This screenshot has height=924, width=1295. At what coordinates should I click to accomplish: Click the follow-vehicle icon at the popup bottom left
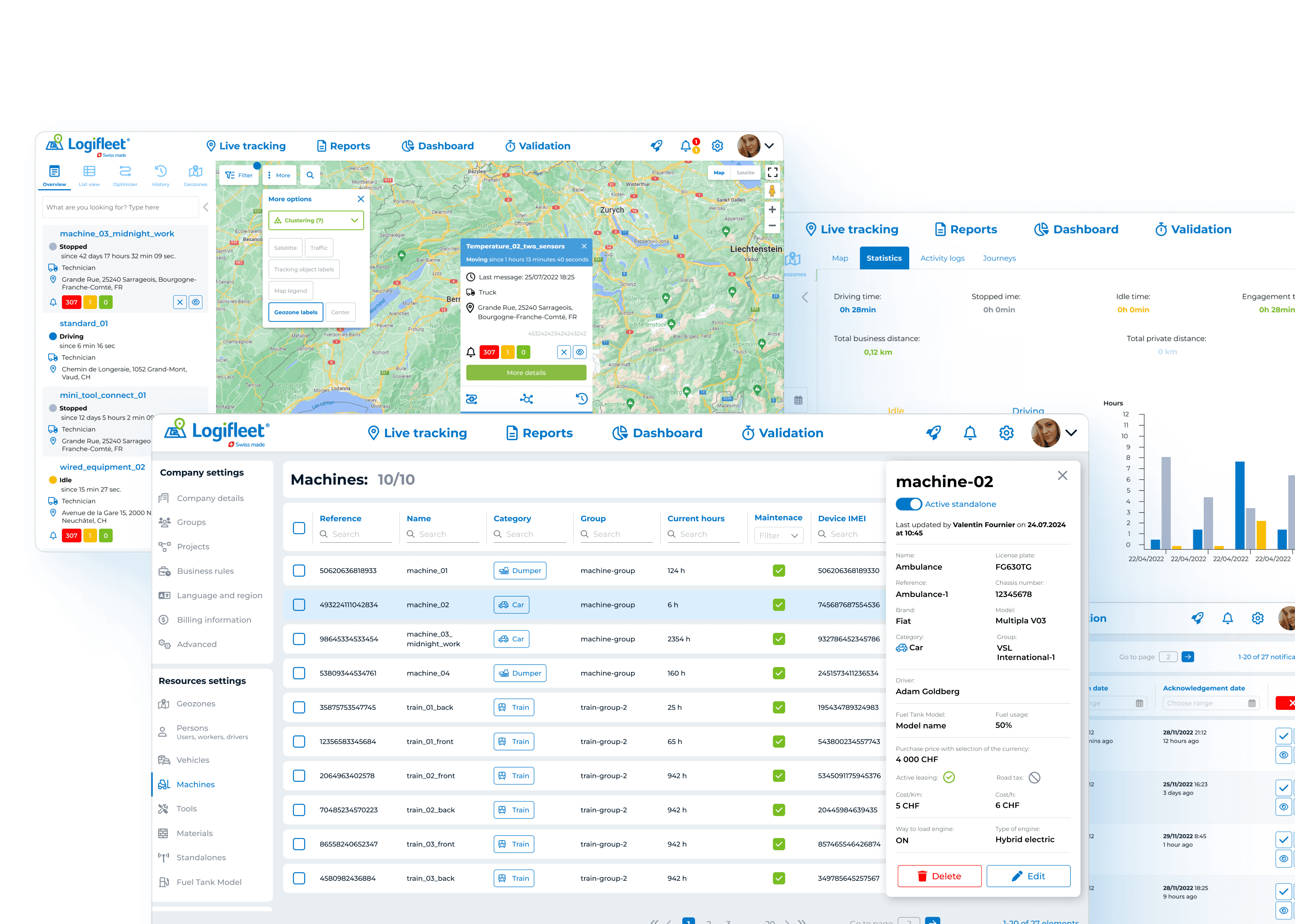[472, 399]
